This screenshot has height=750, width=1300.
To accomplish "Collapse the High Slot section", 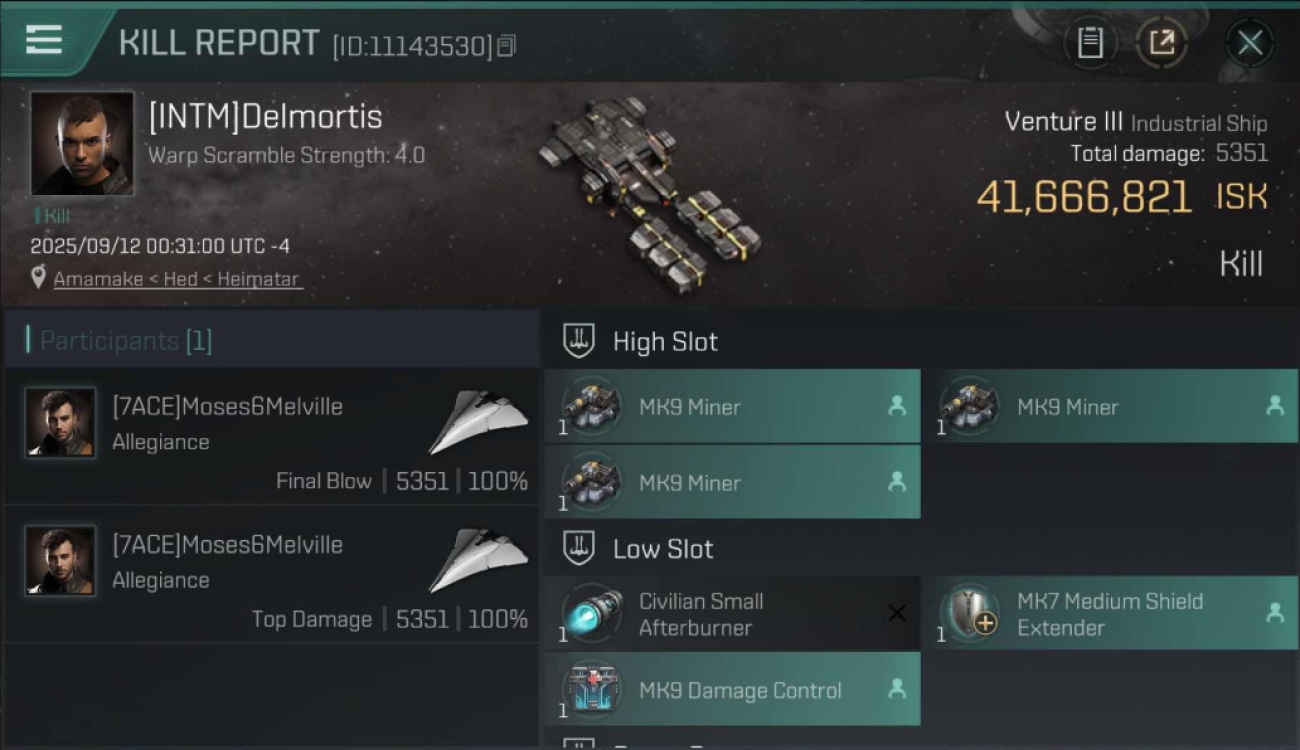I will [x=579, y=341].
